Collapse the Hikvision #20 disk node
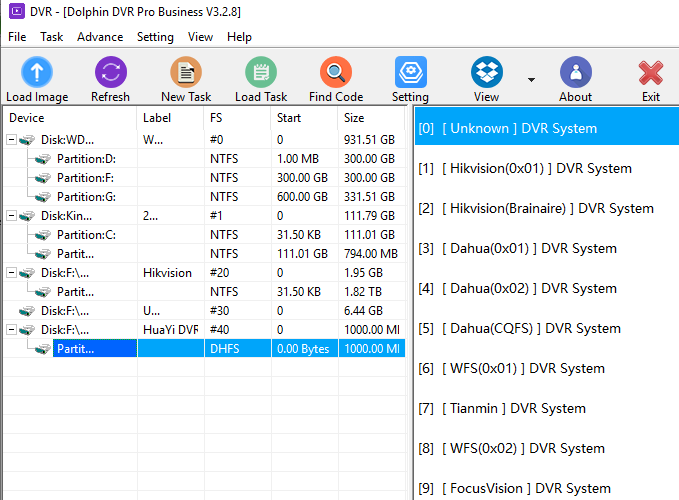Image resolution: width=679 pixels, height=500 pixels. 12,273
